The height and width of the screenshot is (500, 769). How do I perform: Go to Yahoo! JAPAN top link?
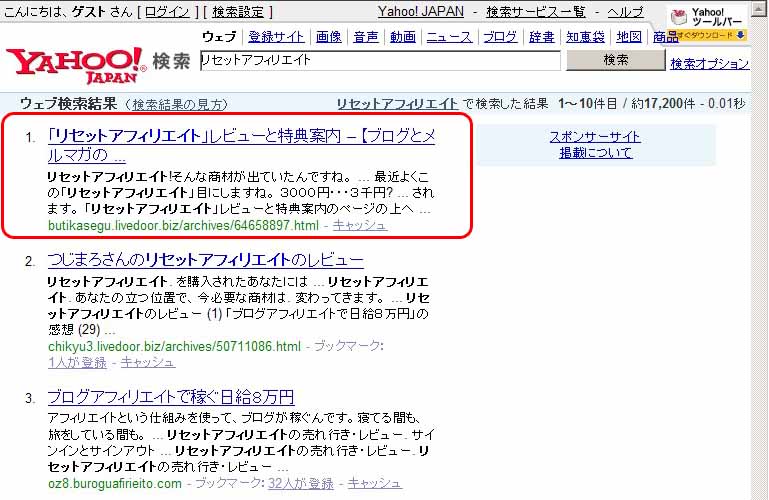tap(421, 12)
